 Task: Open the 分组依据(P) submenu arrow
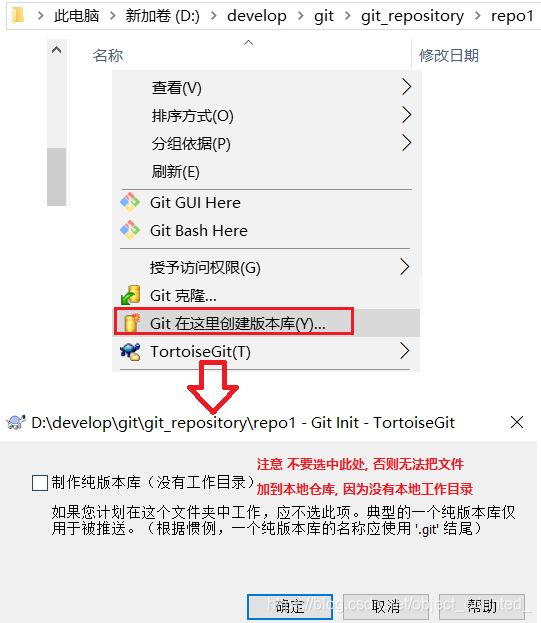coord(406,143)
